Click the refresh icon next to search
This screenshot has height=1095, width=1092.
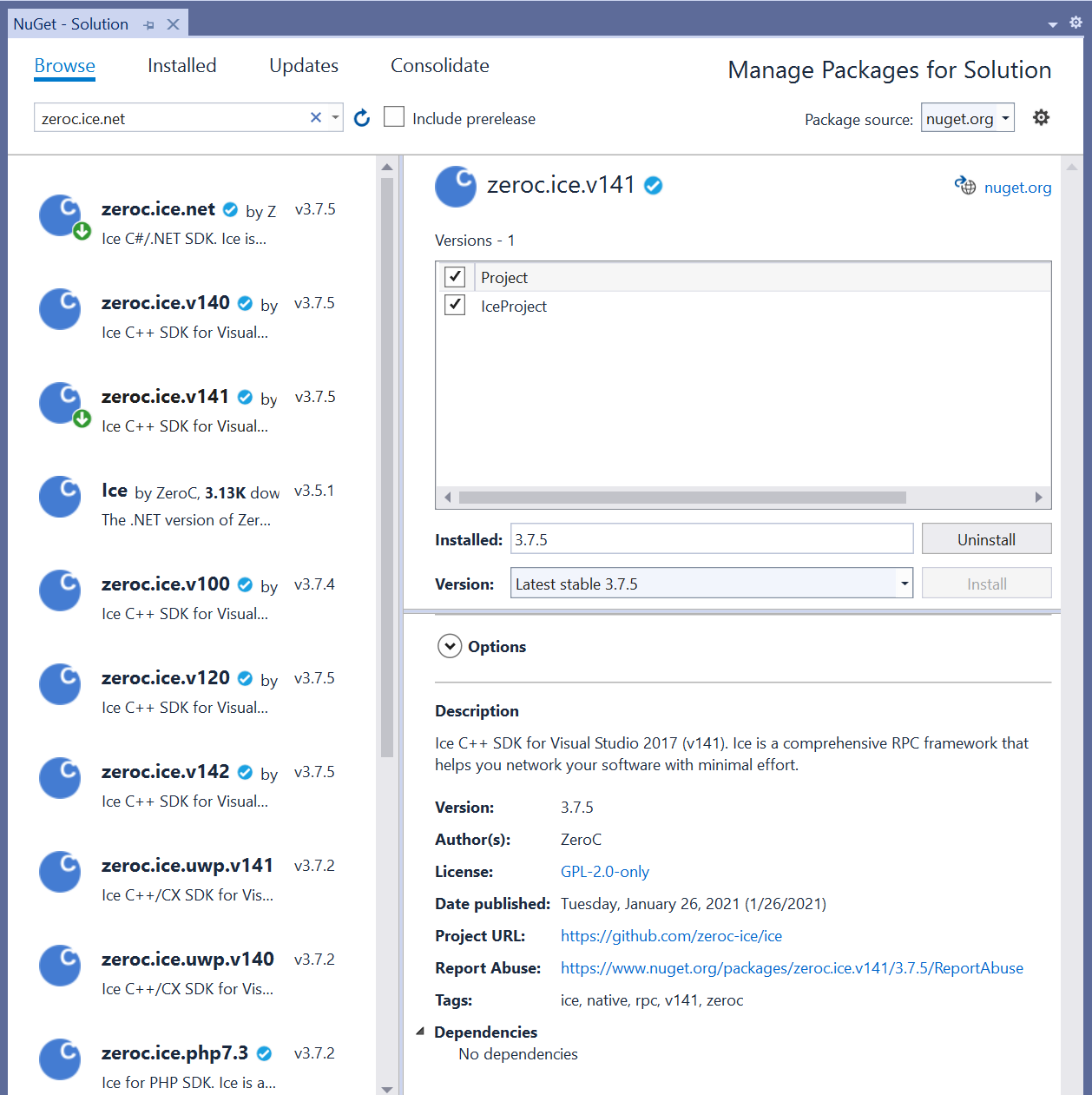[362, 118]
